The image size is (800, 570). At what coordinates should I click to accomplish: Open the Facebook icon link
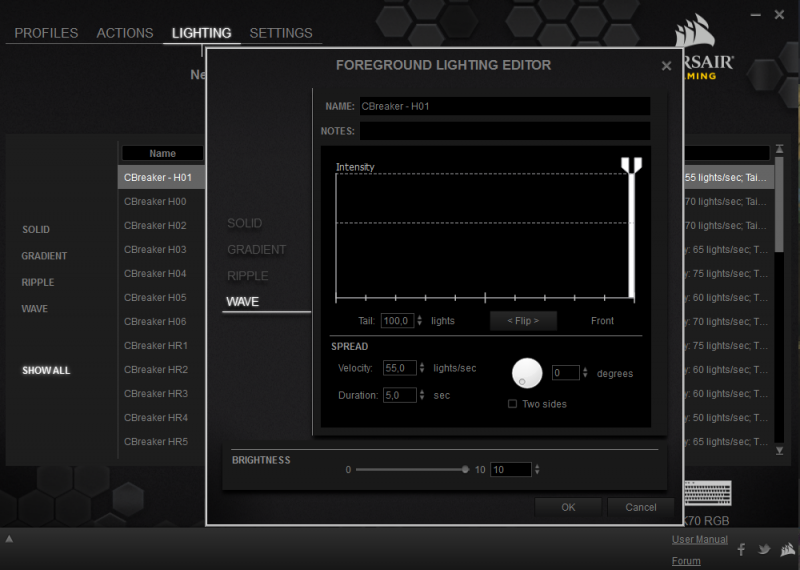click(x=741, y=549)
